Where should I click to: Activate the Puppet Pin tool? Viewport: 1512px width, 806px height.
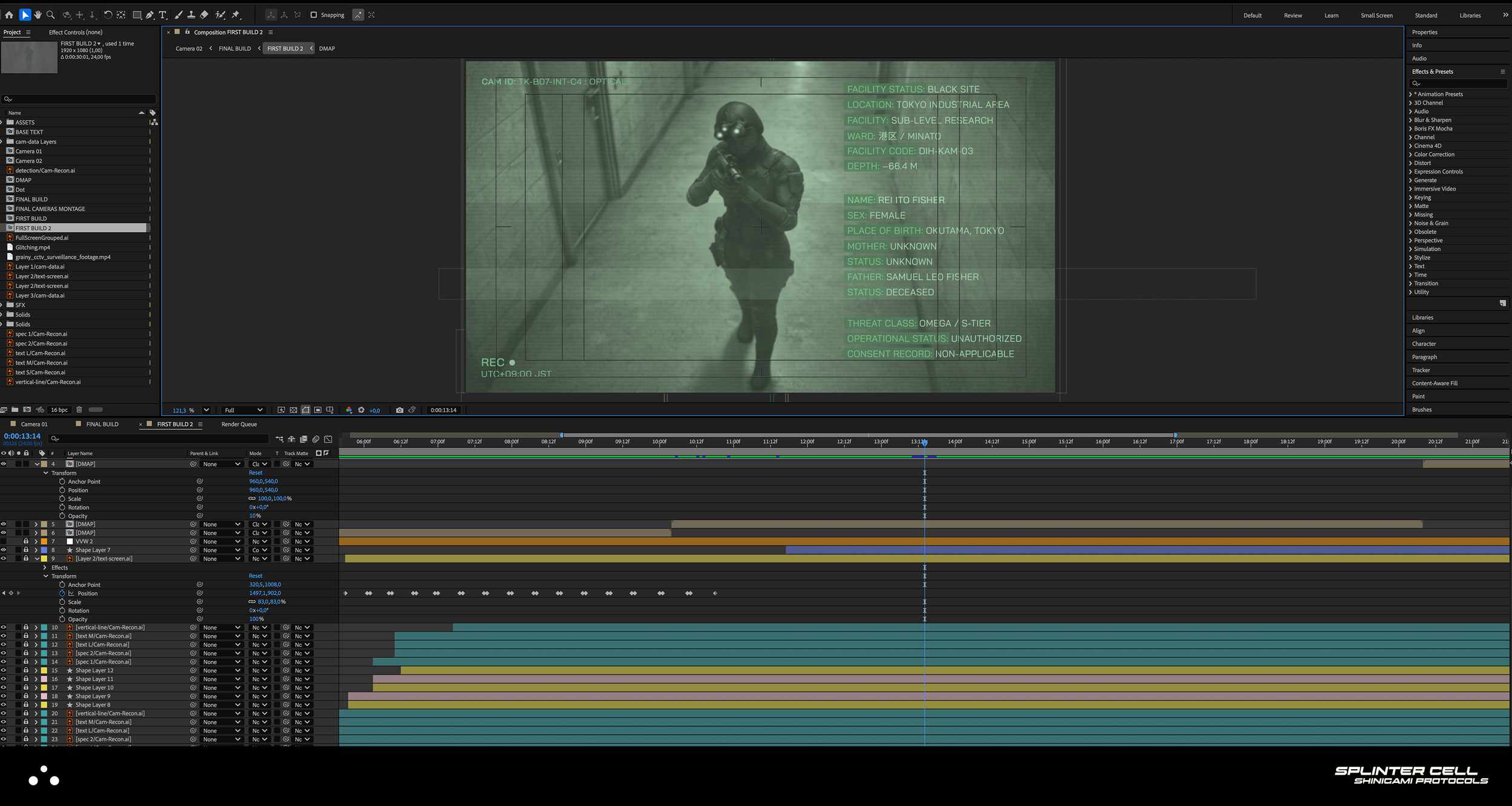click(x=236, y=15)
